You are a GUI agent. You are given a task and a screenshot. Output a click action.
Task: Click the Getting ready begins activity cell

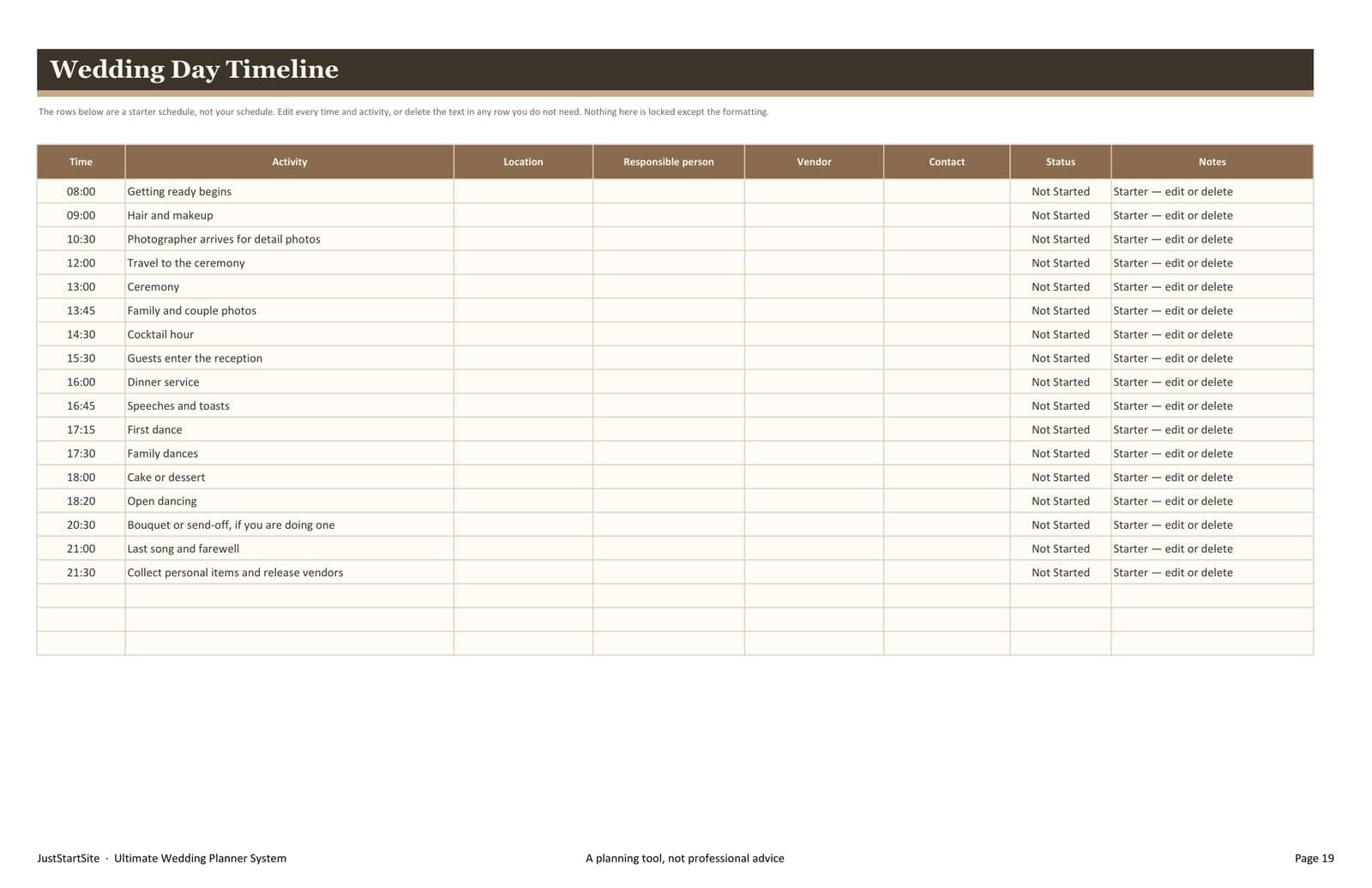(289, 191)
